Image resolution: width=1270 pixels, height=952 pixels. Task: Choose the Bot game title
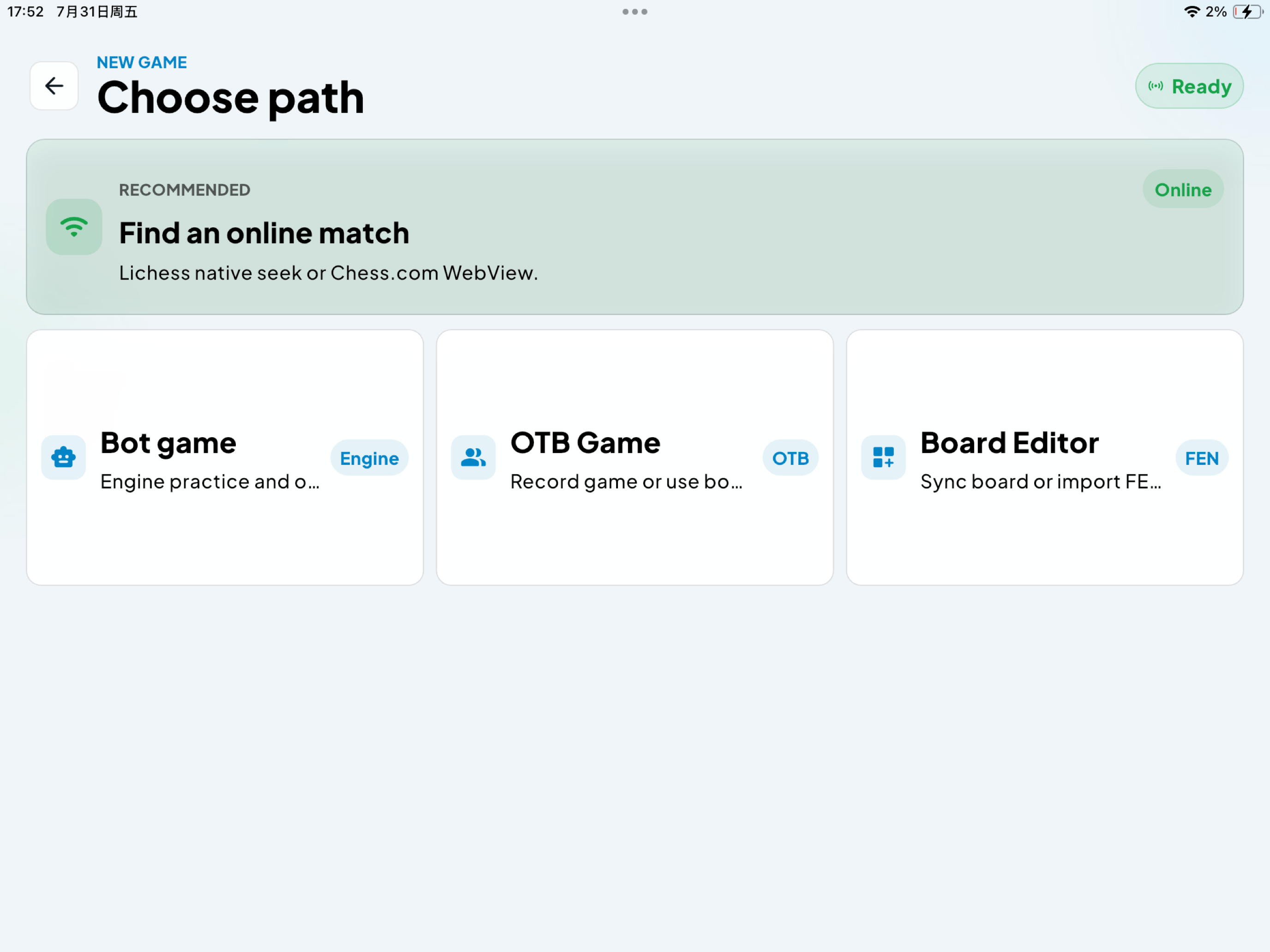click(168, 443)
